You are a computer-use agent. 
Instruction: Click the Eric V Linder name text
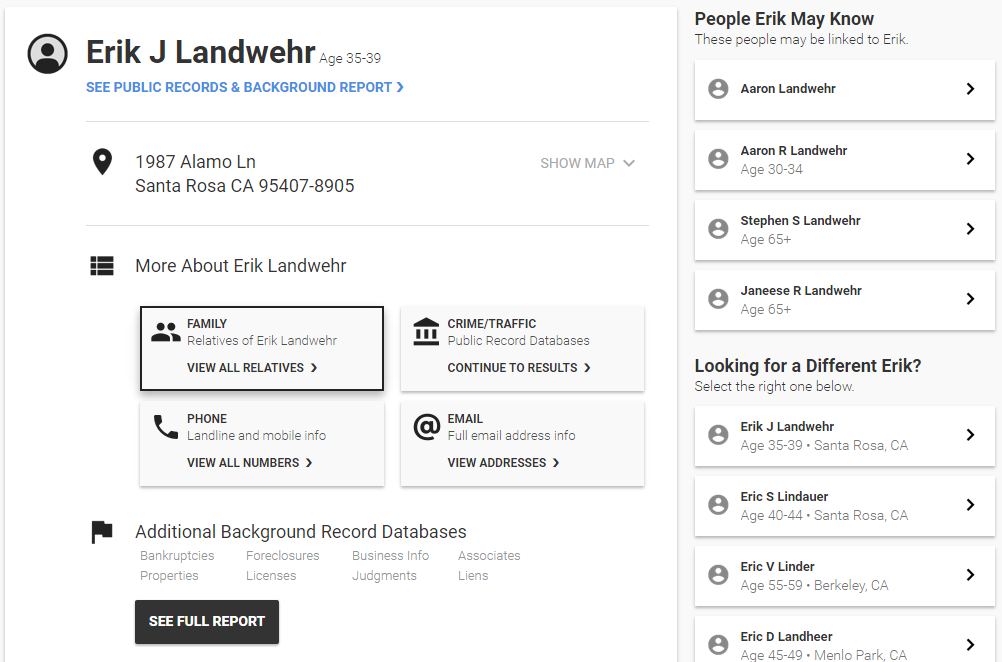click(x=777, y=566)
